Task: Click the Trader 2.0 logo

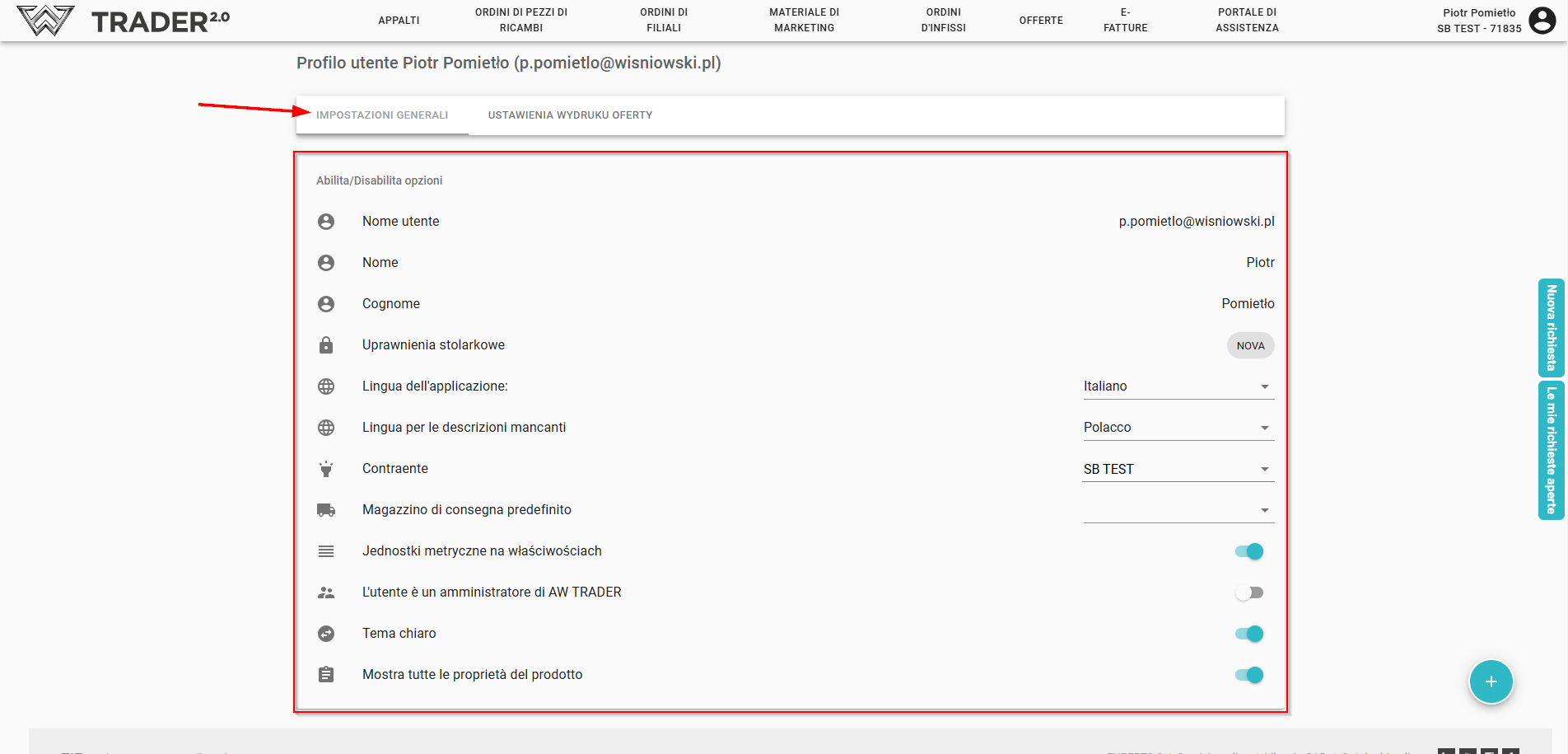Action: point(124,21)
